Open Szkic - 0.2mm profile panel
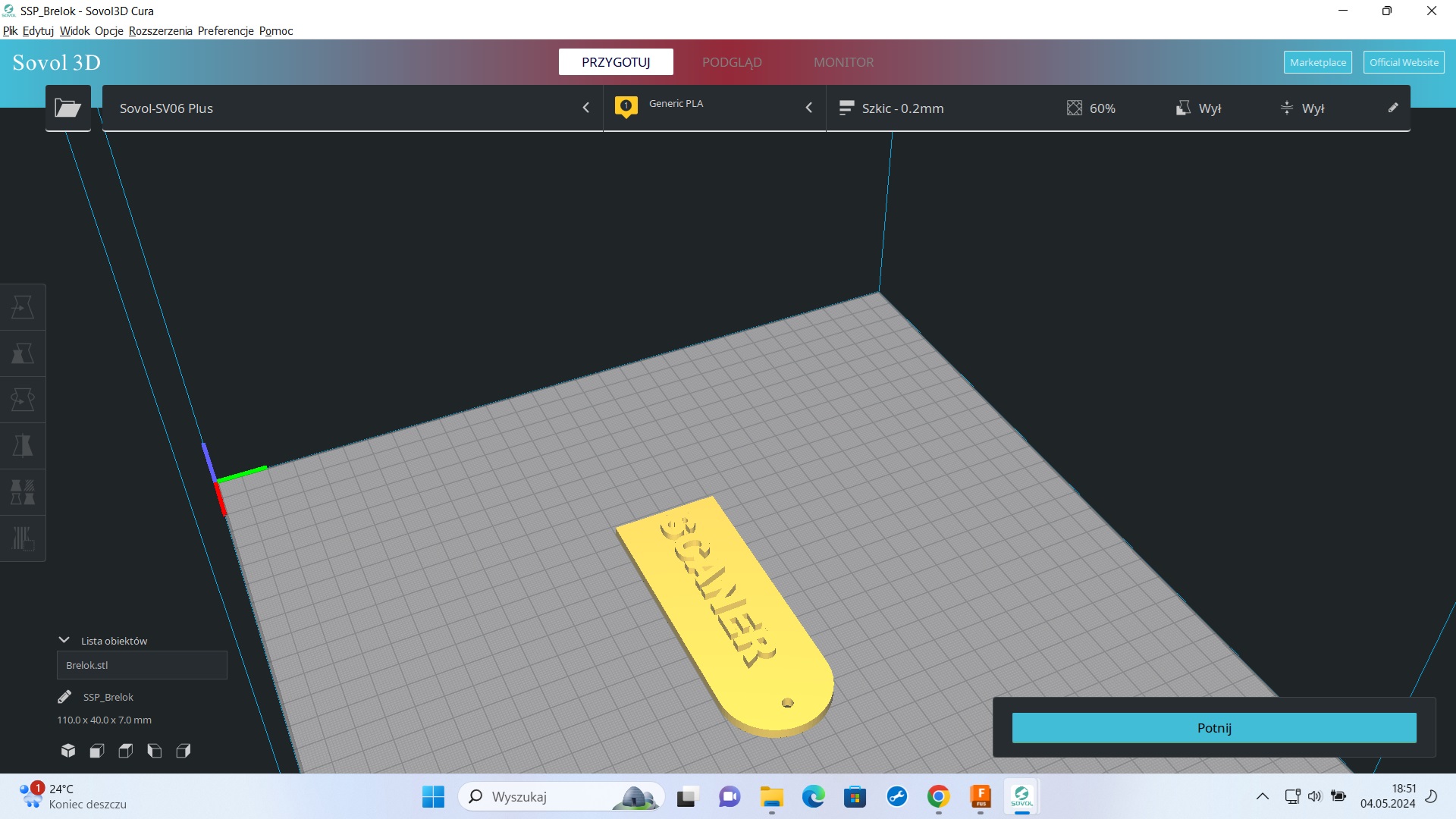The height and width of the screenshot is (819, 1456). click(891, 108)
